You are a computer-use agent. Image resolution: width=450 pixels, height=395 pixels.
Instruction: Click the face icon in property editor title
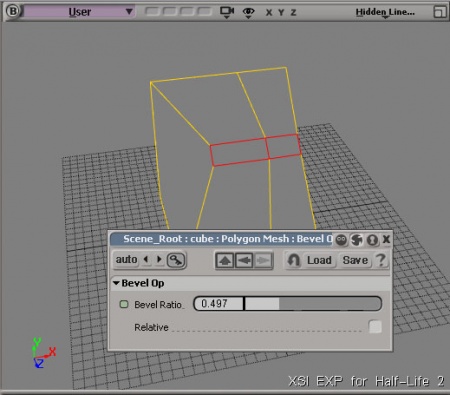coord(341,240)
